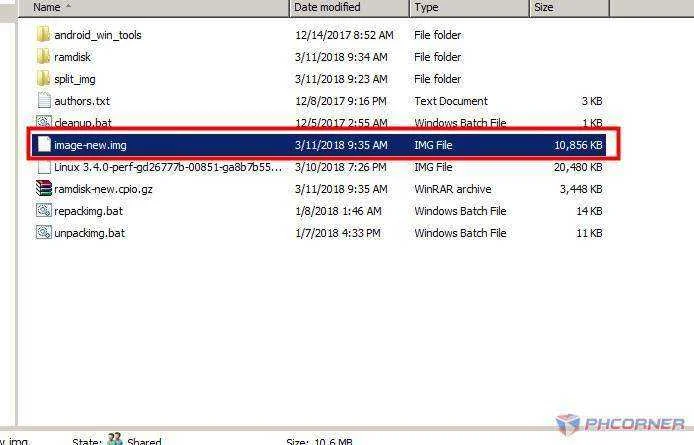Viewport: 694px width, 445px height.
Task: Click the 11 KB size cell
Action: coord(589,233)
